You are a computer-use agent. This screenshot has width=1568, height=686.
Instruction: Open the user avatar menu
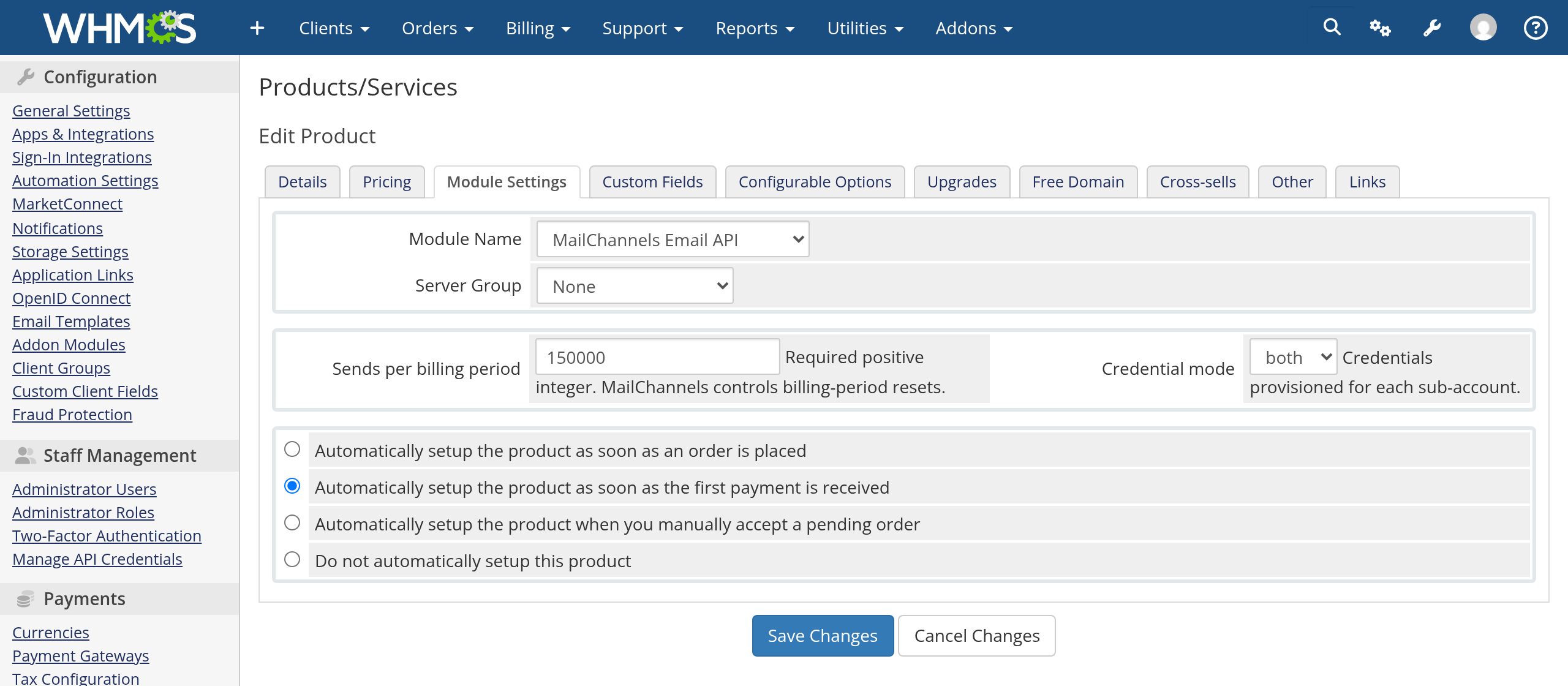pyautogui.click(x=1483, y=28)
